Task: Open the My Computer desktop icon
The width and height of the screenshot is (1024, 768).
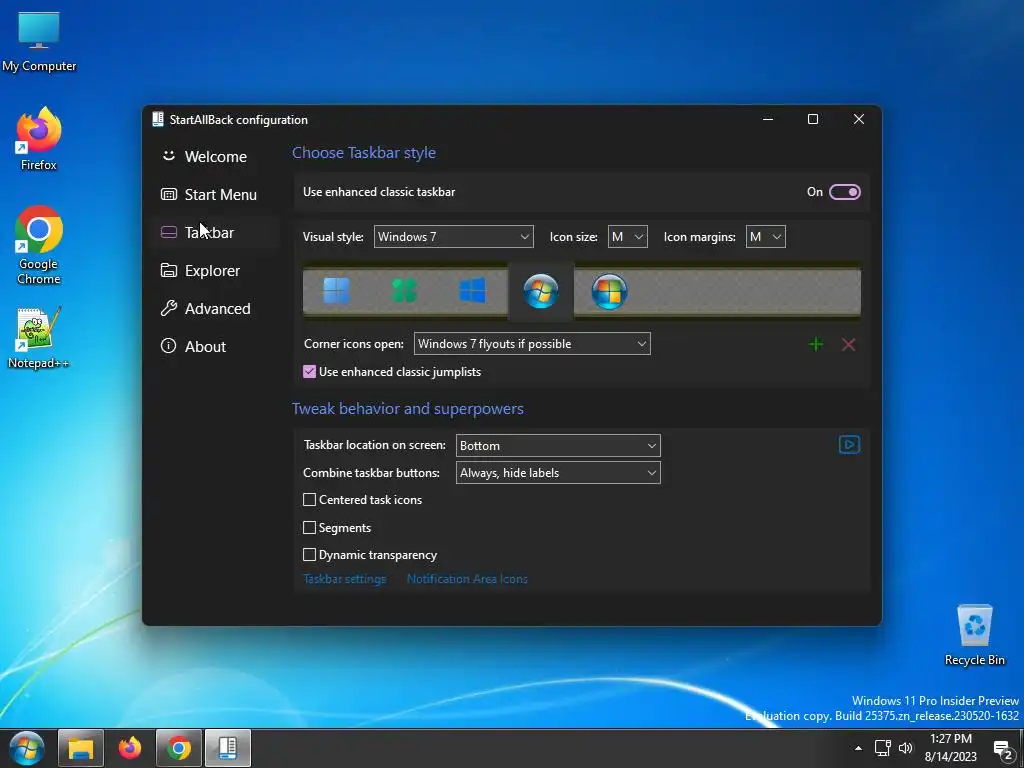Action: click(39, 42)
